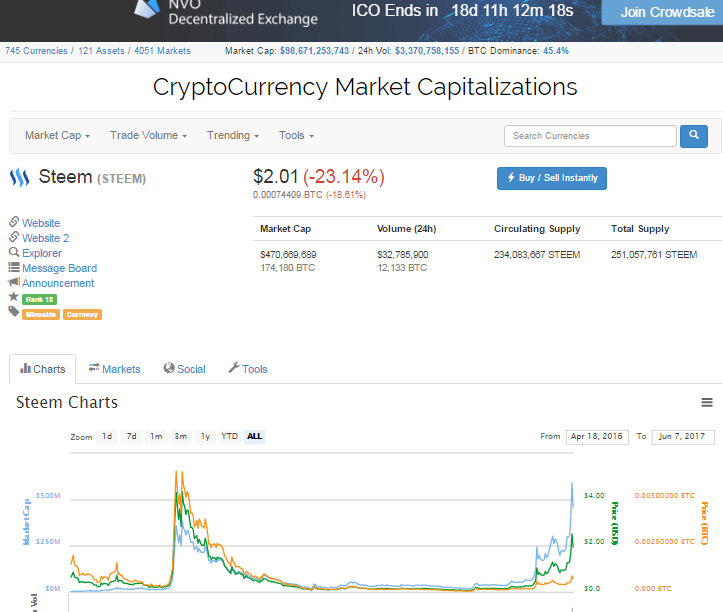Open the Explorer link
The image size is (723, 612).
click(42, 253)
